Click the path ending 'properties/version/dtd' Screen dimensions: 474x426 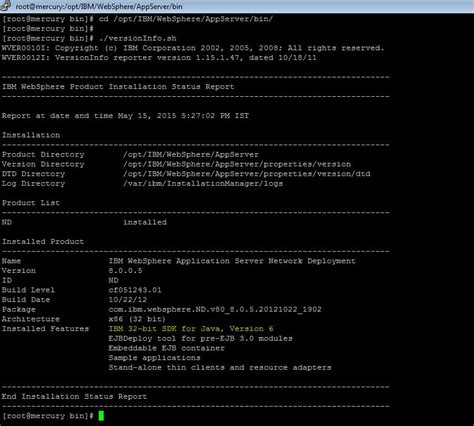[x=246, y=174]
